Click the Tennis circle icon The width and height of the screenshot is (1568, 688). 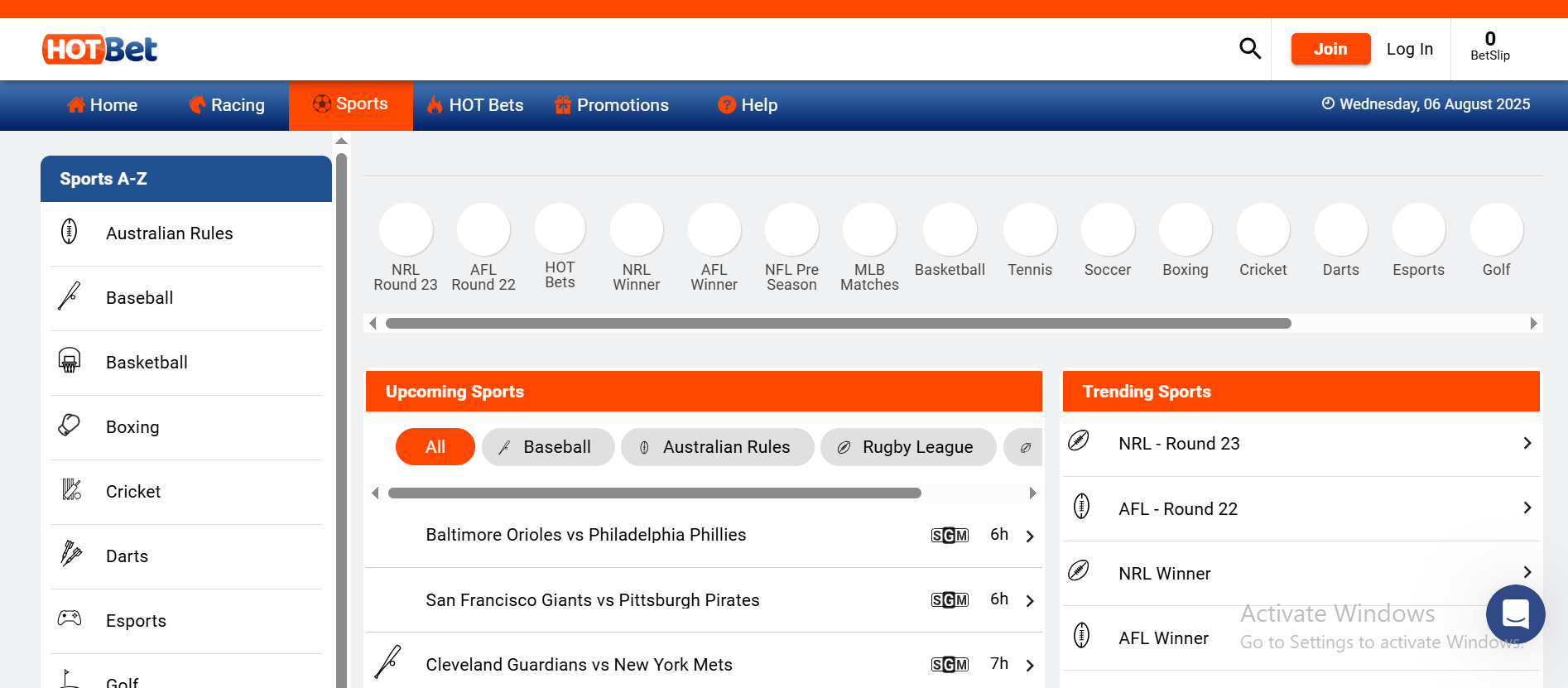(x=1030, y=229)
